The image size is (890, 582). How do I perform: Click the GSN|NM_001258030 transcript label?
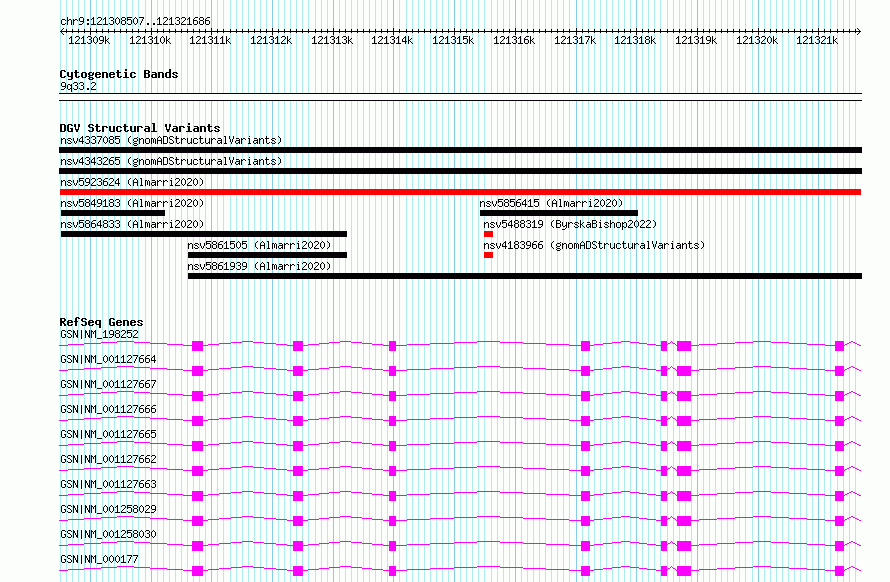point(108,534)
